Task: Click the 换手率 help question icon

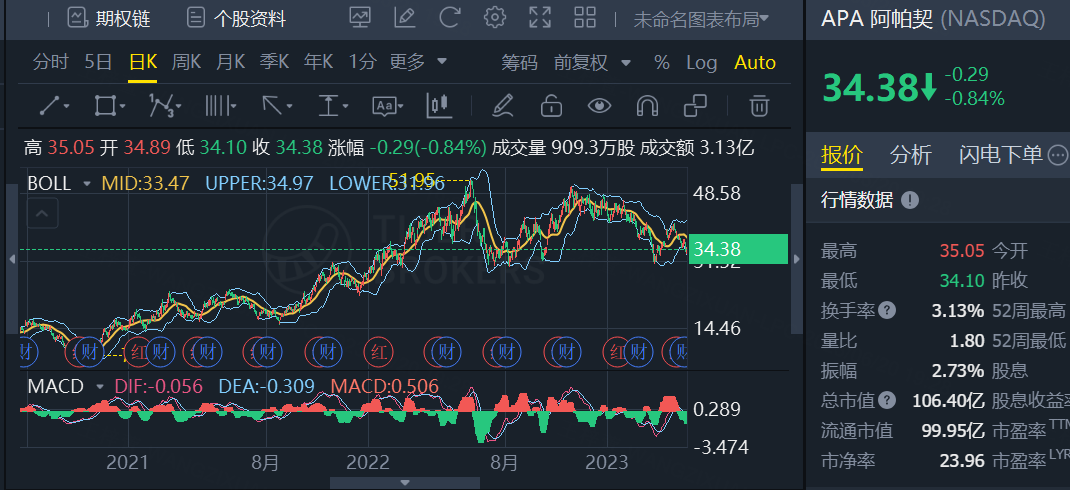Action: tap(886, 311)
